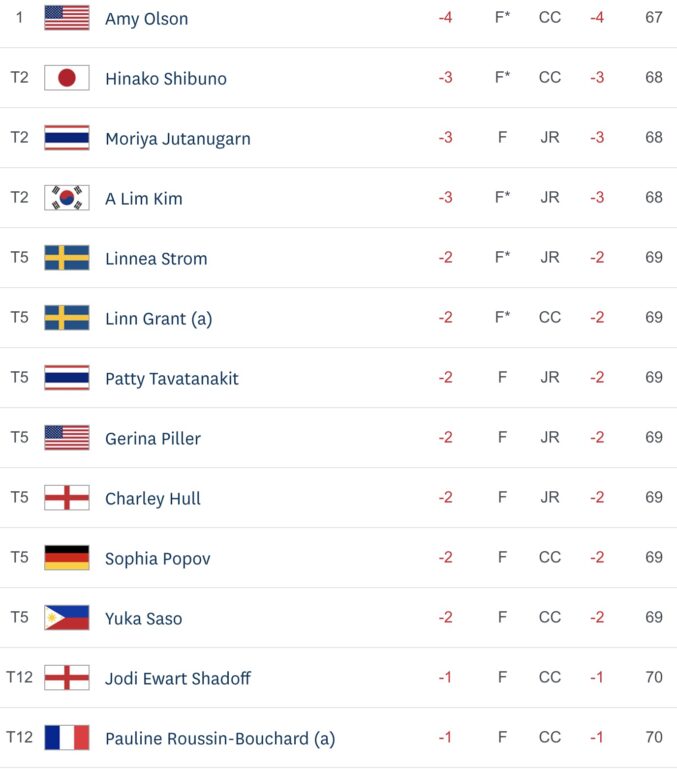Click the T12 position for Pauline Roussin-Bouchard
The image size is (677, 770).
pyautogui.click(x=19, y=737)
